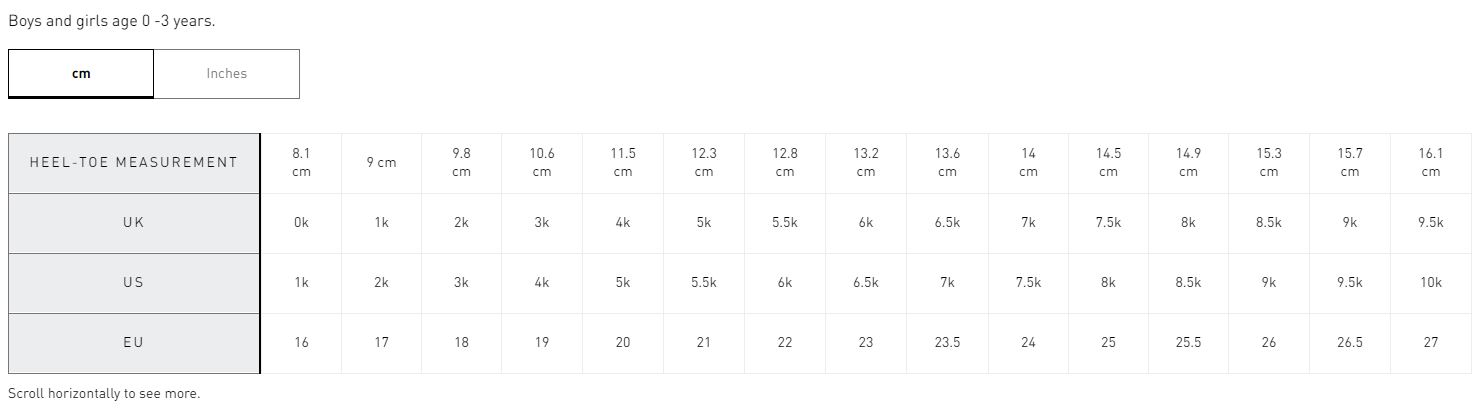
Task: Select the Heel-Toe Measurement row header
Action: (134, 163)
